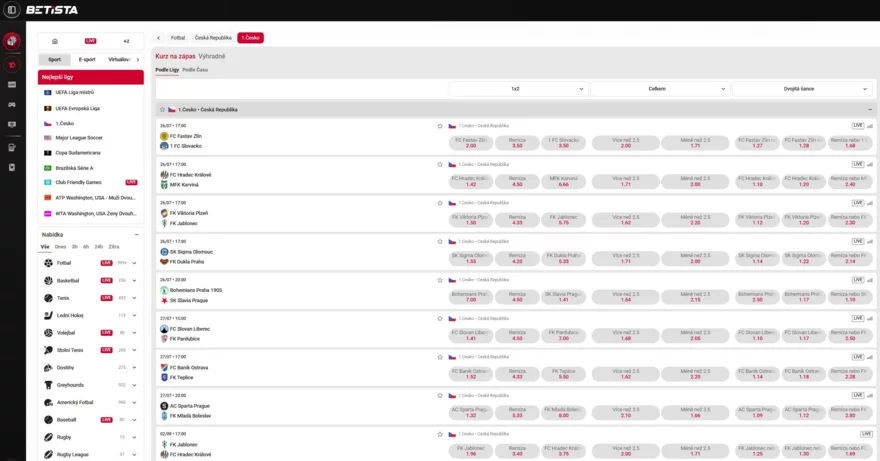Image resolution: width=880 pixels, height=461 pixels.
Task: Star the FC Hradec Králové vs Karviná match
Action: (440, 164)
